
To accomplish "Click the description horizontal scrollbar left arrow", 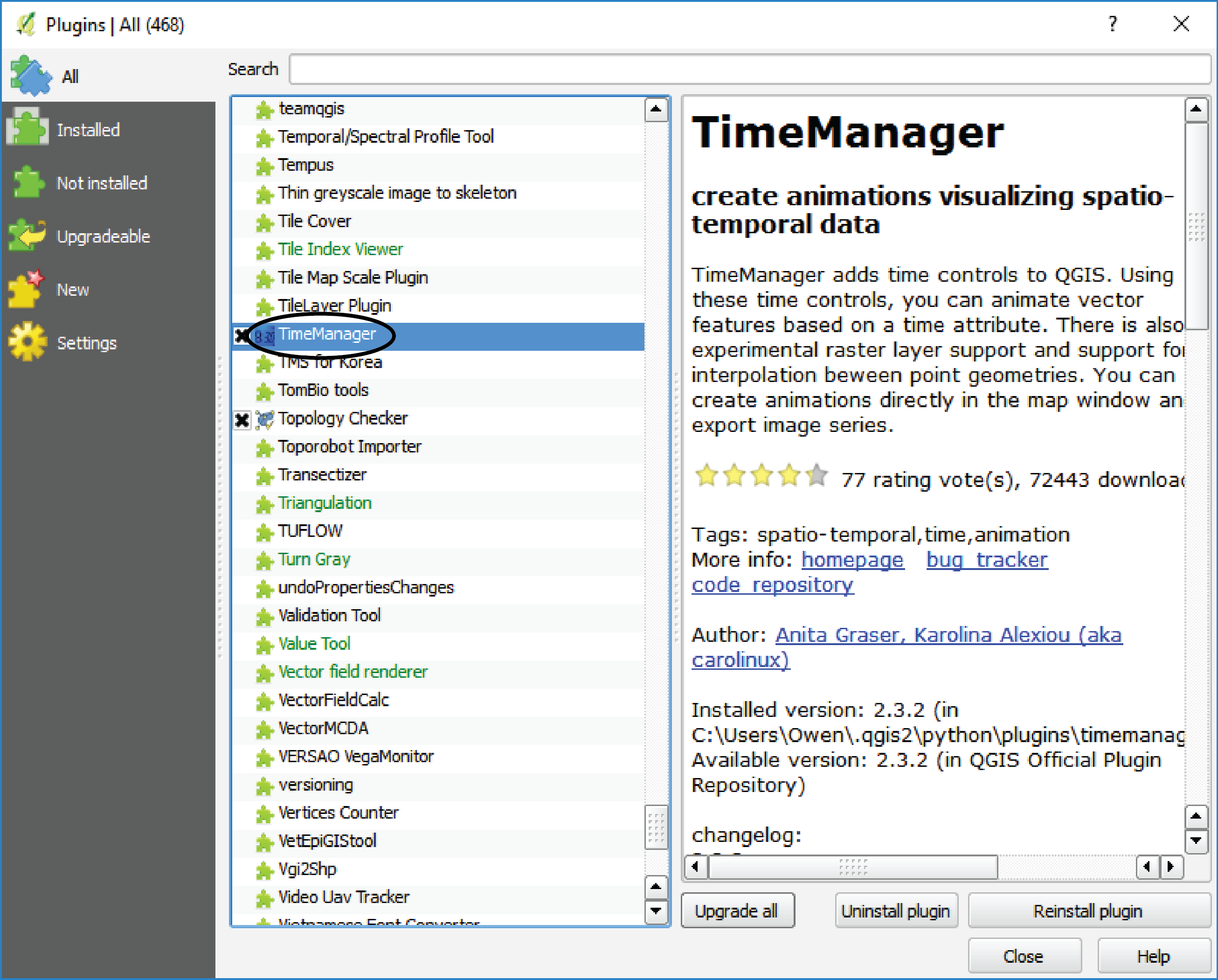I will [x=696, y=867].
